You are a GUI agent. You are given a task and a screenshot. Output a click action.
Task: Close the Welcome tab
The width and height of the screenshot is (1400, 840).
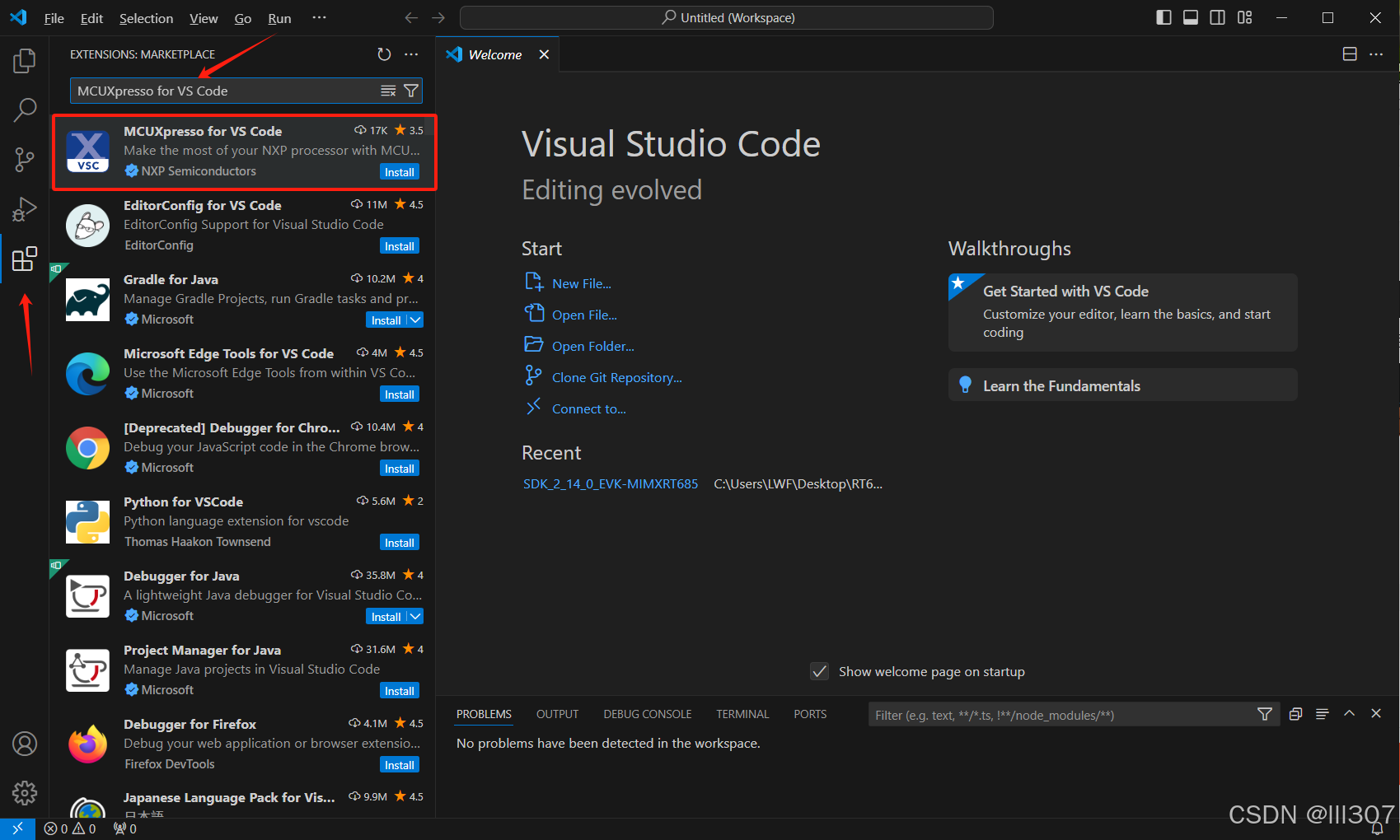(544, 54)
